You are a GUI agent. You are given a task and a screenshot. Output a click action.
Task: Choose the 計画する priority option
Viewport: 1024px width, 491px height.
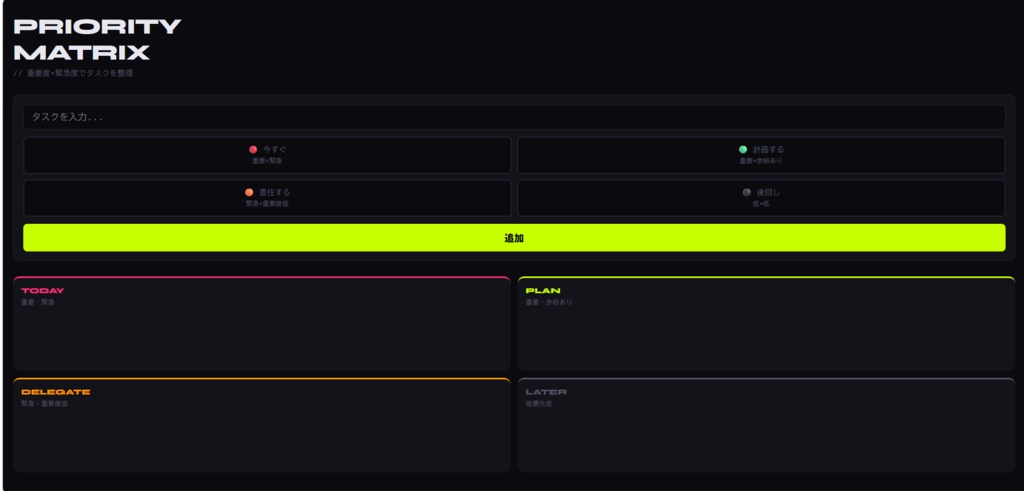pos(761,155)
